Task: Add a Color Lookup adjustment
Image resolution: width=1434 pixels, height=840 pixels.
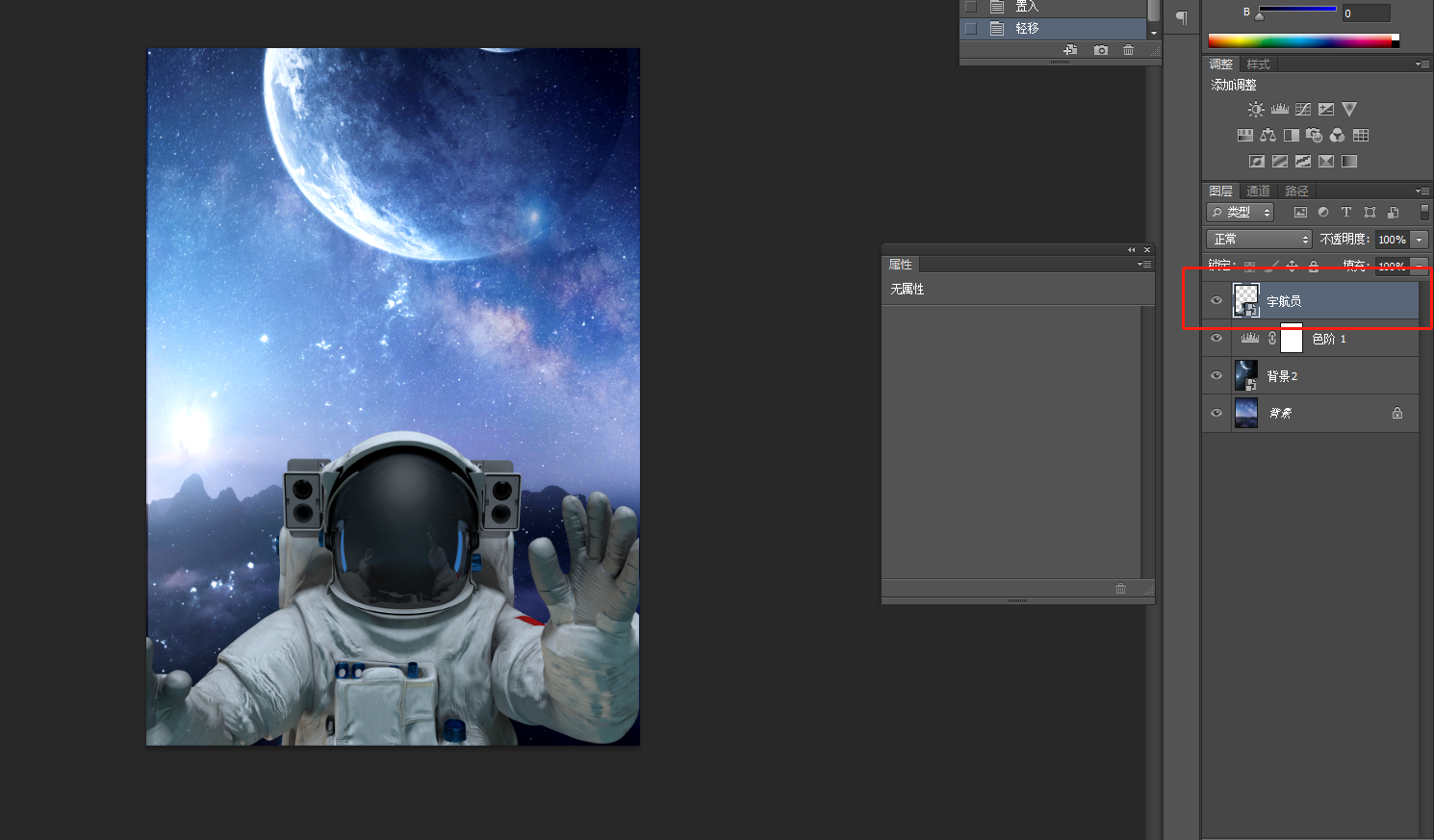Action: [1361, 136]
